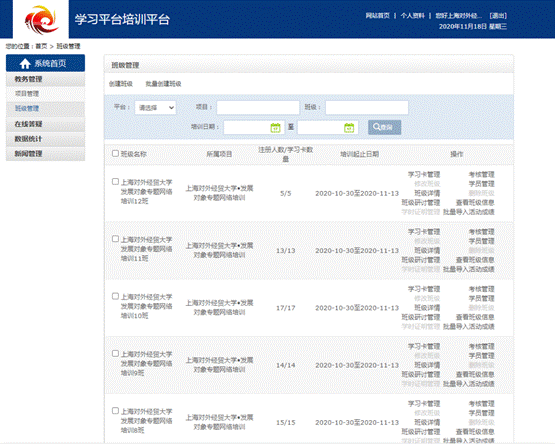This screenshot has width=555, height=446.
Task: Click the home icon in 系统首页
Action: pos(25,63)
